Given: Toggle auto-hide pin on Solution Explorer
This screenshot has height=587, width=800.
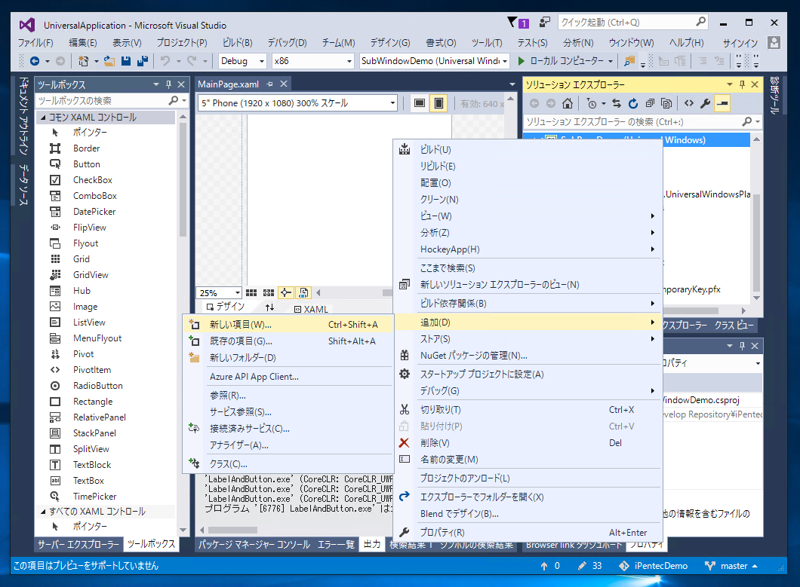Looking at the screenshot, I should pyautogui.click(x=742, y=84).
